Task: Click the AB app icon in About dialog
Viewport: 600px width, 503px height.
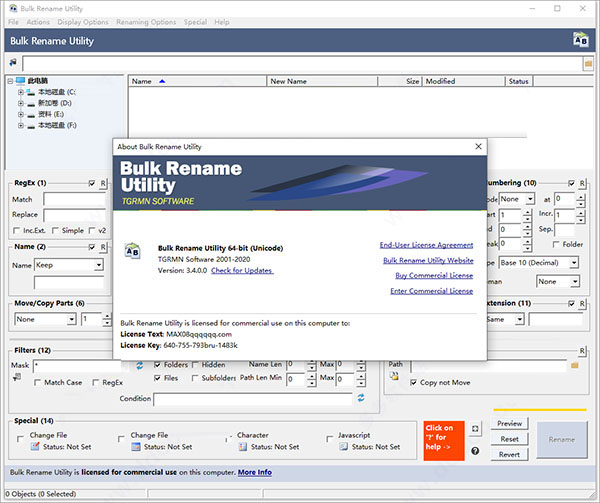Action: point(132,251)
